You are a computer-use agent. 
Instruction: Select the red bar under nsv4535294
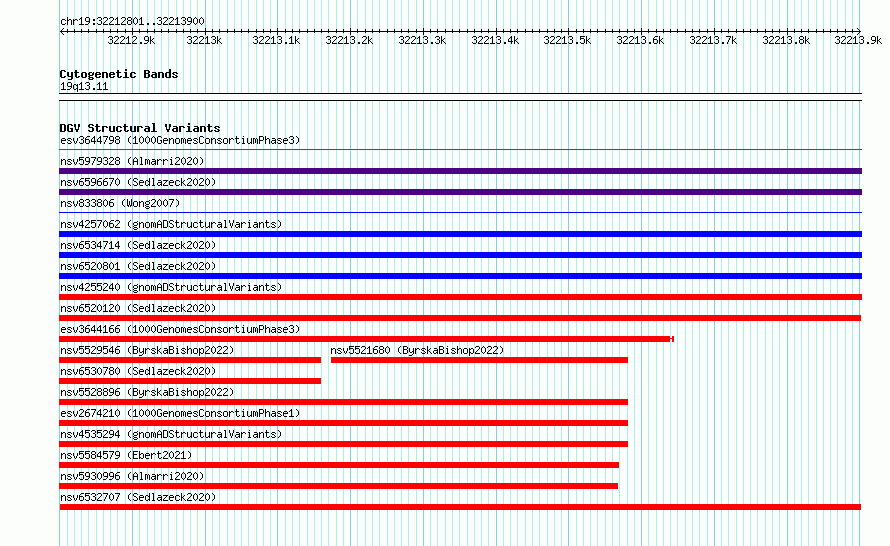pyautogui.click(x=343, y=444)
